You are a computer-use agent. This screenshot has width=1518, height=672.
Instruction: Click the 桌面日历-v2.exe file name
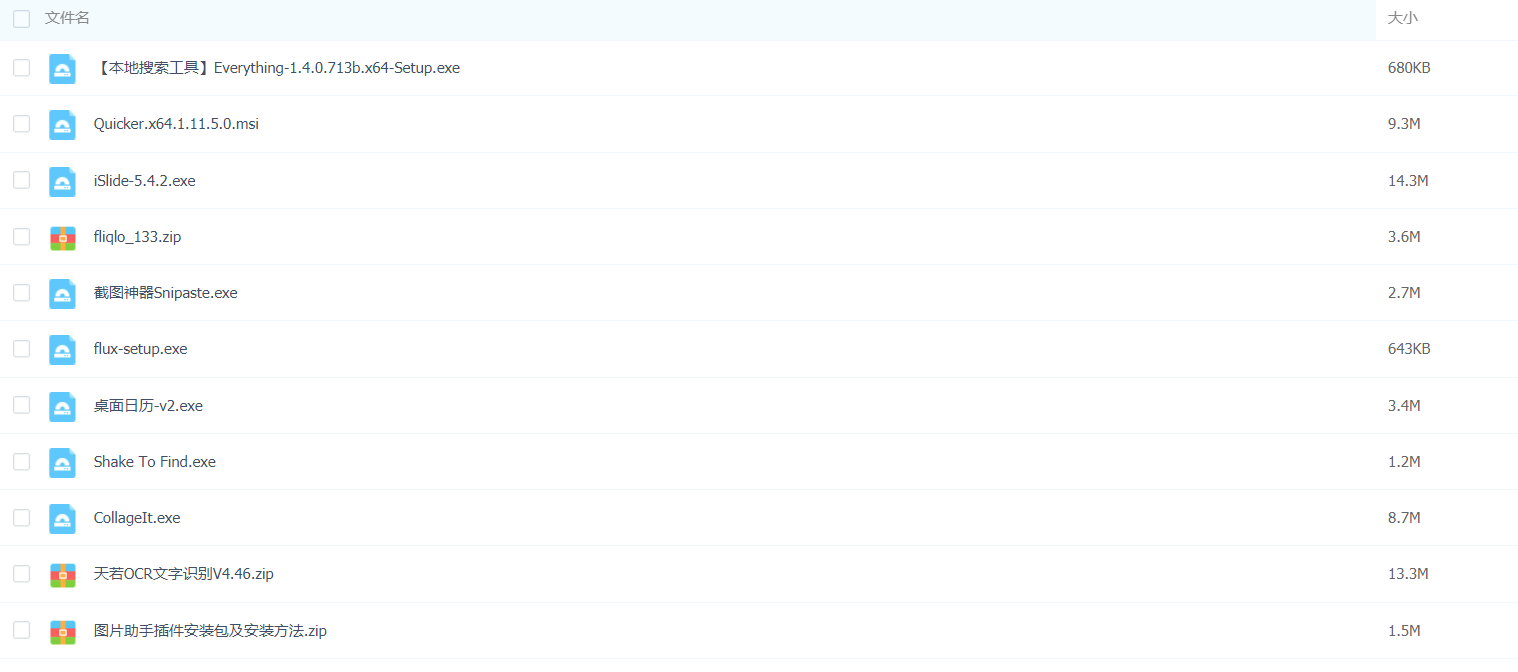tap(148, 406)
